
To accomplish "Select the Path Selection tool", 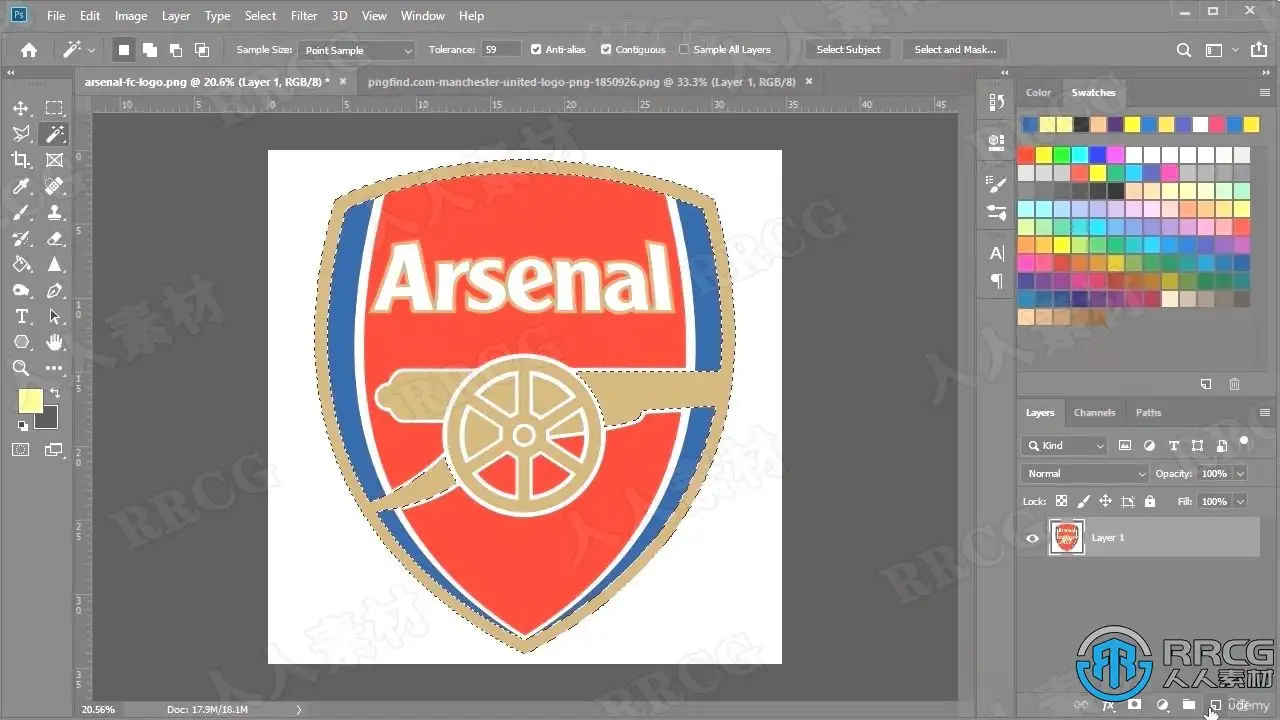I will click(54, 317).
